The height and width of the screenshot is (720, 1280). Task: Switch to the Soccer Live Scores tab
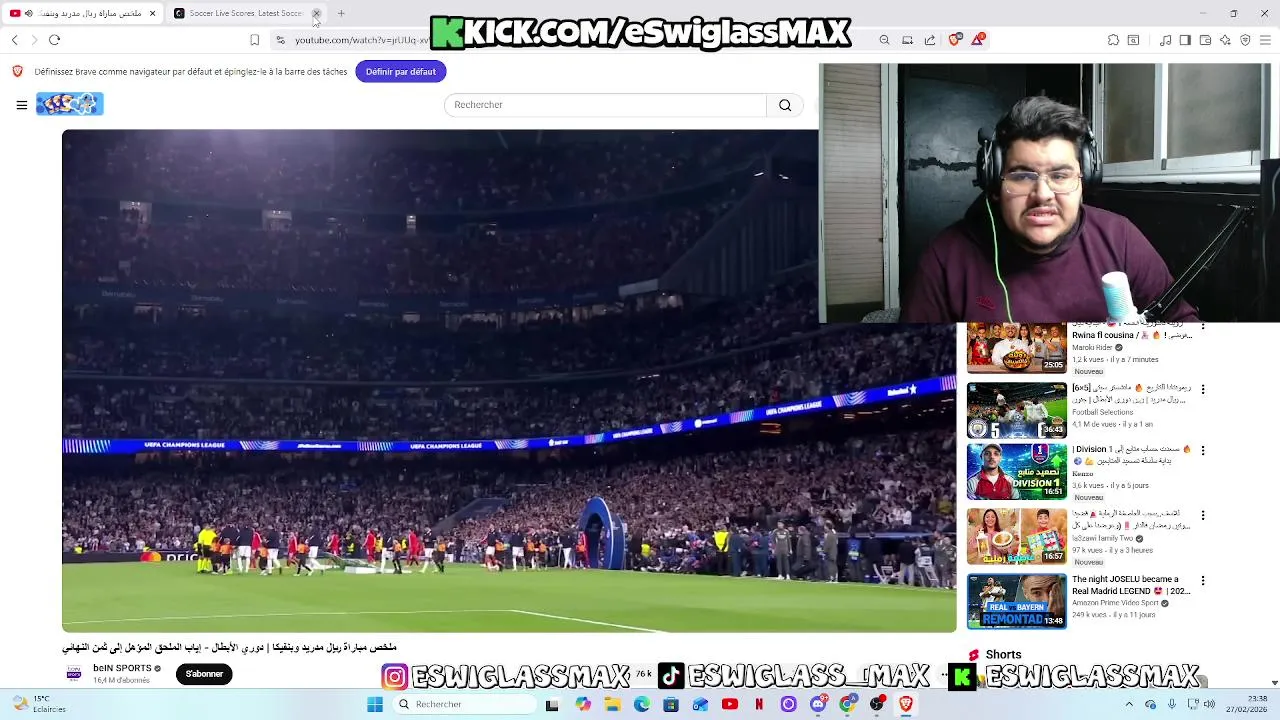coord(246,13)
